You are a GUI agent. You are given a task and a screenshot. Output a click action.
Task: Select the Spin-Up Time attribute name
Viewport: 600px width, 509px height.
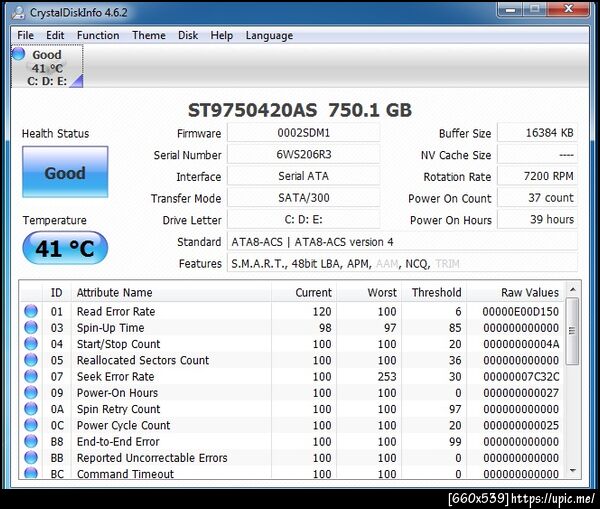[x=111, y=328]
